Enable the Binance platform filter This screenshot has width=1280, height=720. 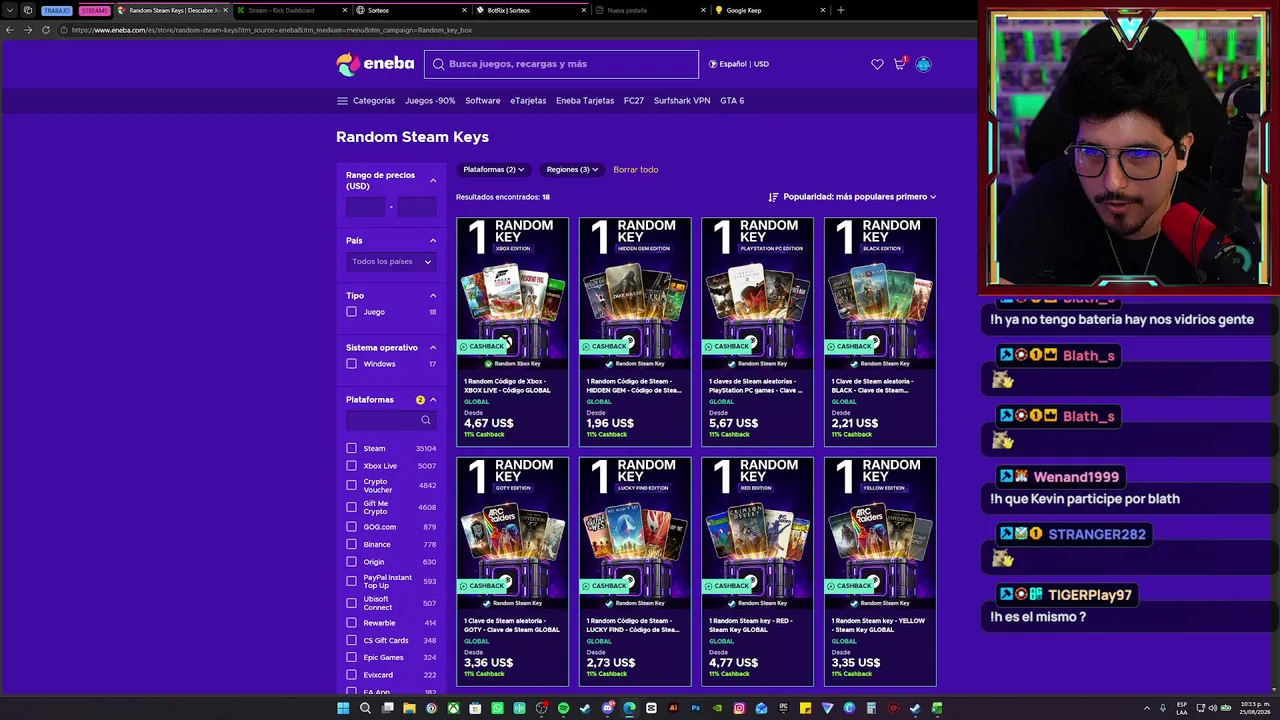(351, 544)
